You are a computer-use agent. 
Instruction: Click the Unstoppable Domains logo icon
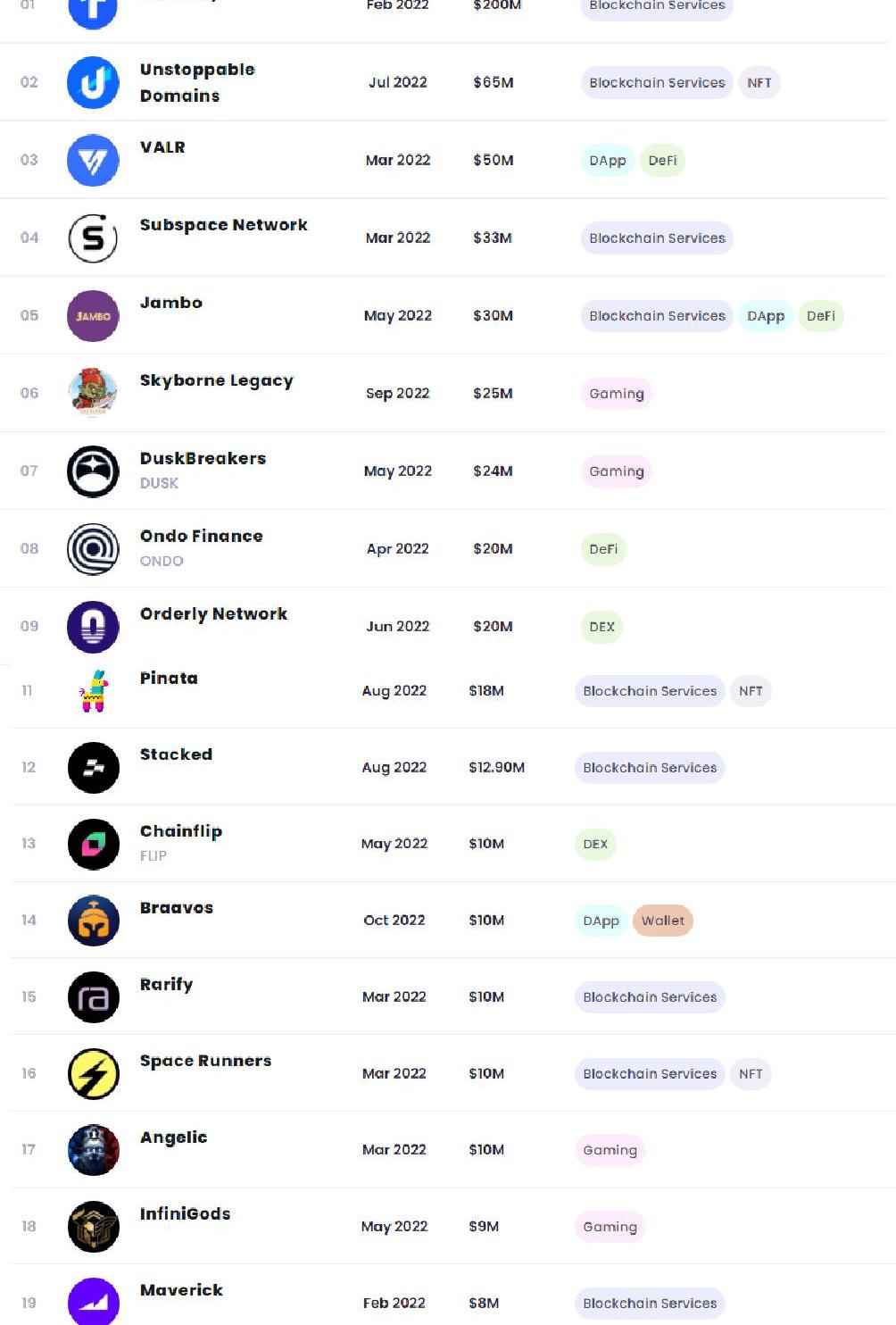(x=93, y=82)
